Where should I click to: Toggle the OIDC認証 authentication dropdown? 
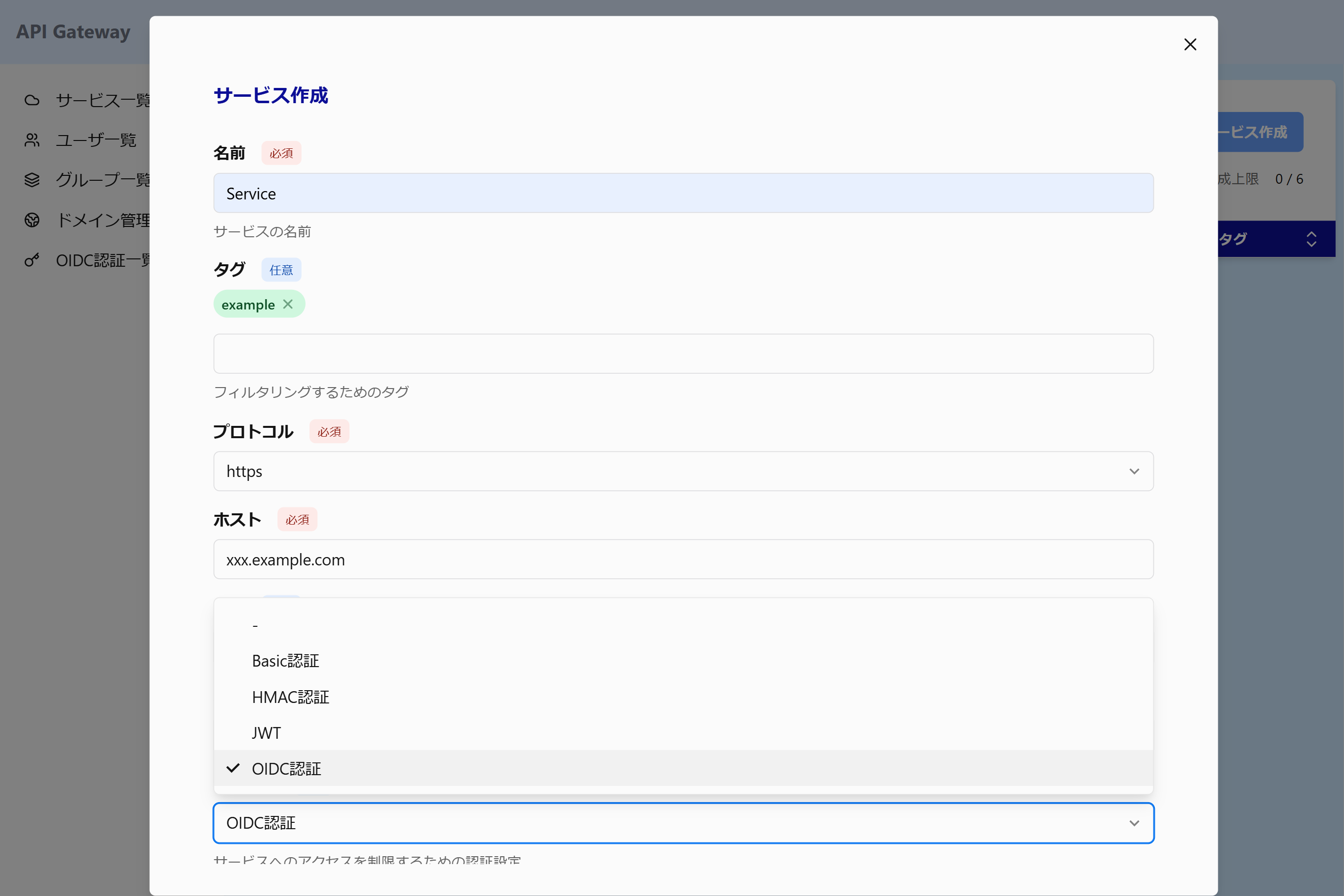[x=683, y=823]
